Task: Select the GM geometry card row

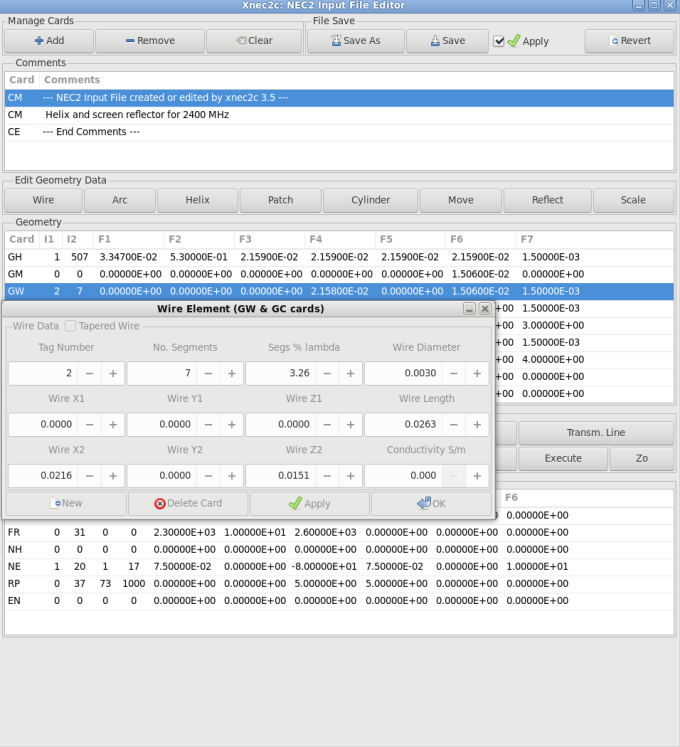Action: tap(339, 274)
